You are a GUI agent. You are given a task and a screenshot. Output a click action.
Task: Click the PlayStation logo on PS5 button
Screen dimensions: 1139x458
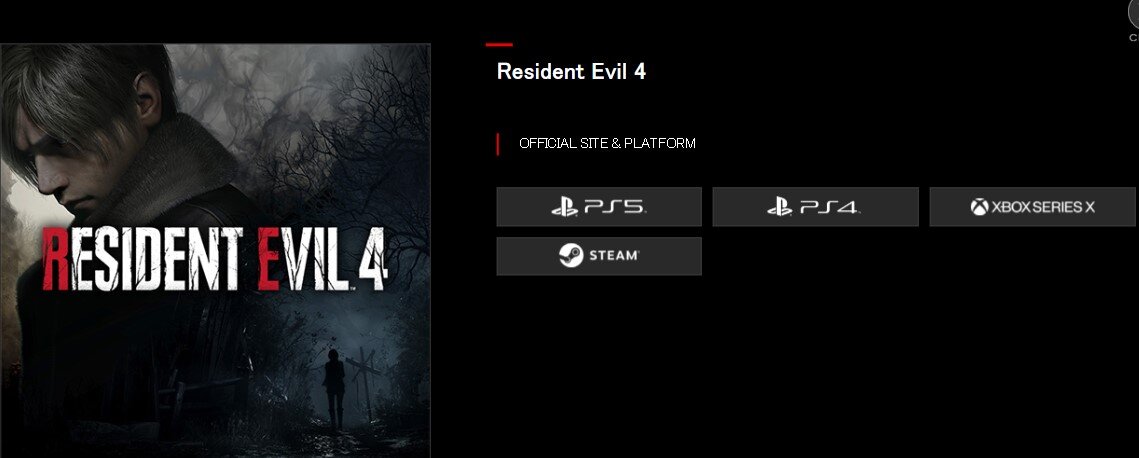coord(564,207)
